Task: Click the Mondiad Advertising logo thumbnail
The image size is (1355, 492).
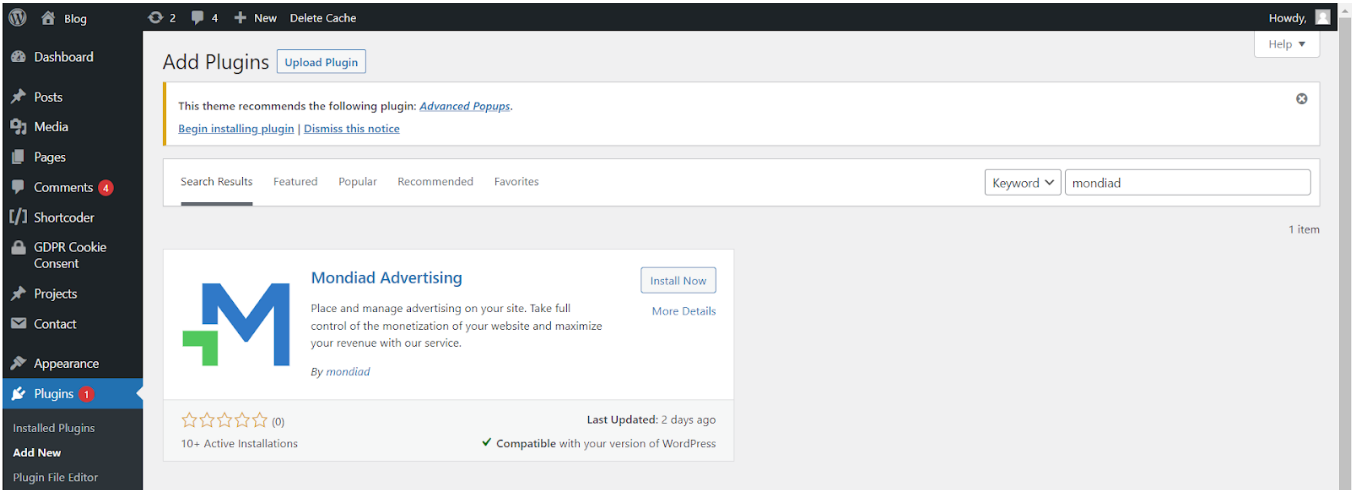Action: pyautogui.click(x=237, y=324)
